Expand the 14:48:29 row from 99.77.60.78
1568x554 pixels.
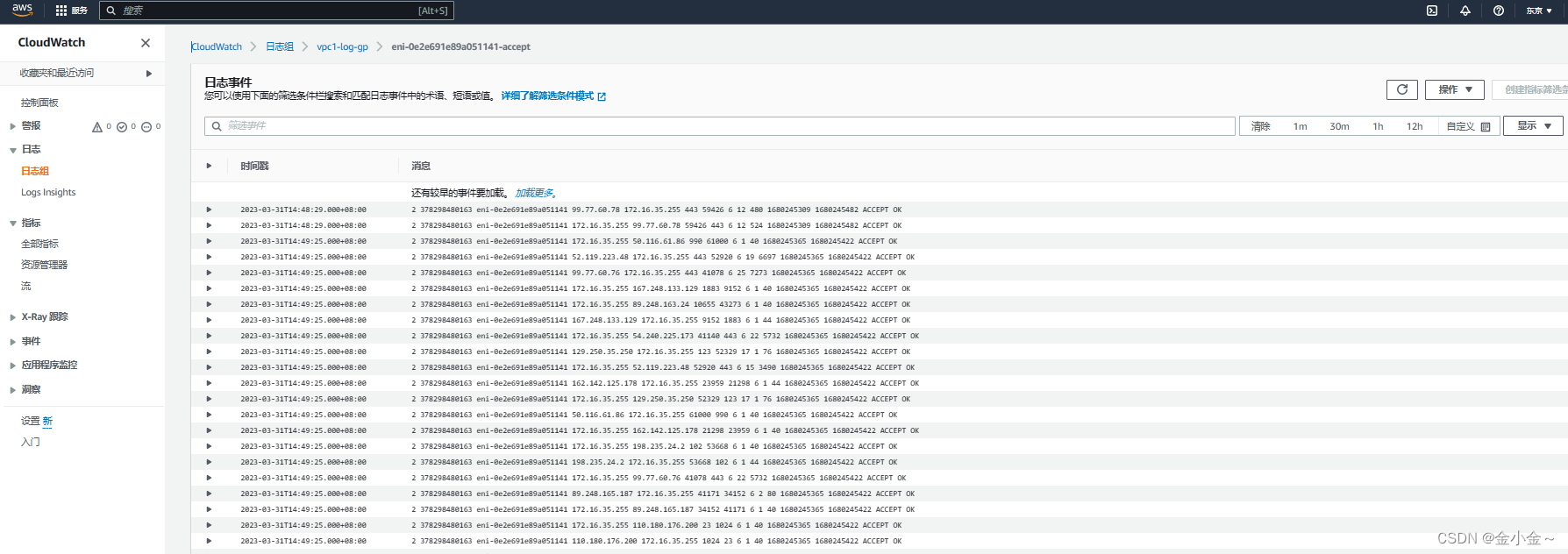coord(209,210)
